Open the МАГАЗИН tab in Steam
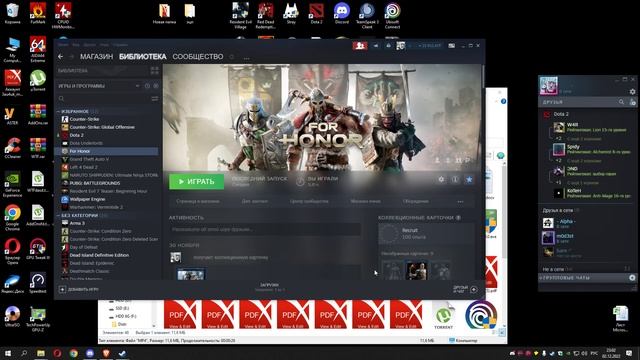Viewport: 640px width, 360px height. pyautogui.click(x=96, y=57)
